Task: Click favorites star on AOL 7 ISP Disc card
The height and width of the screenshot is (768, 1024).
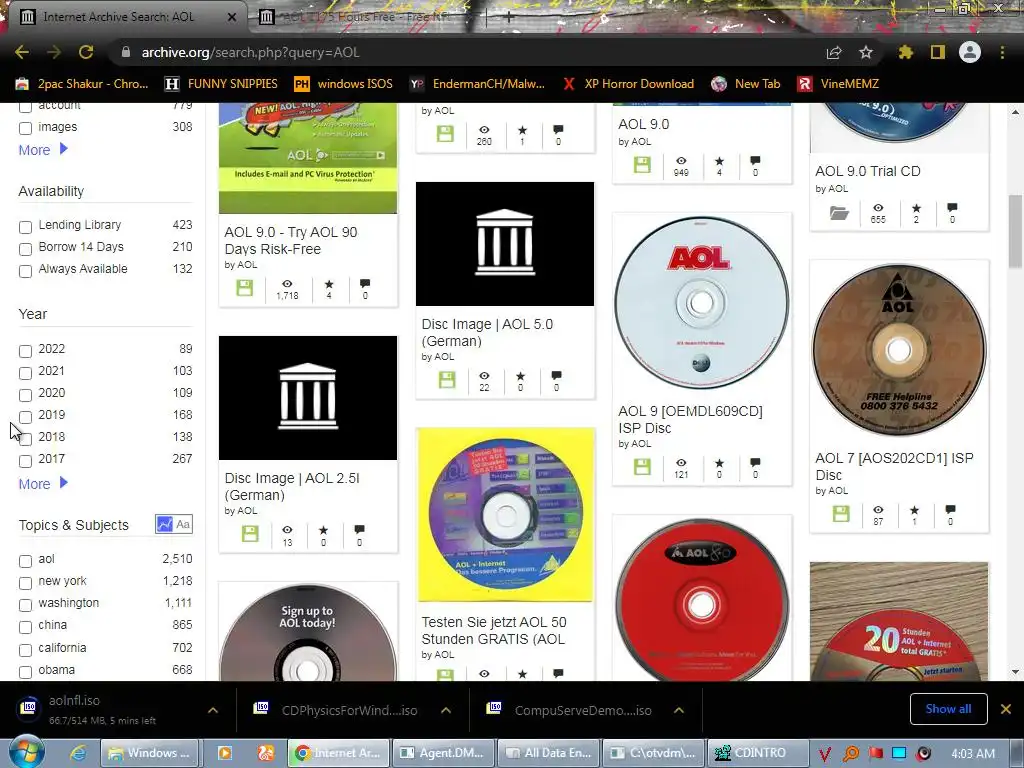Action: [x=914, y=510]
